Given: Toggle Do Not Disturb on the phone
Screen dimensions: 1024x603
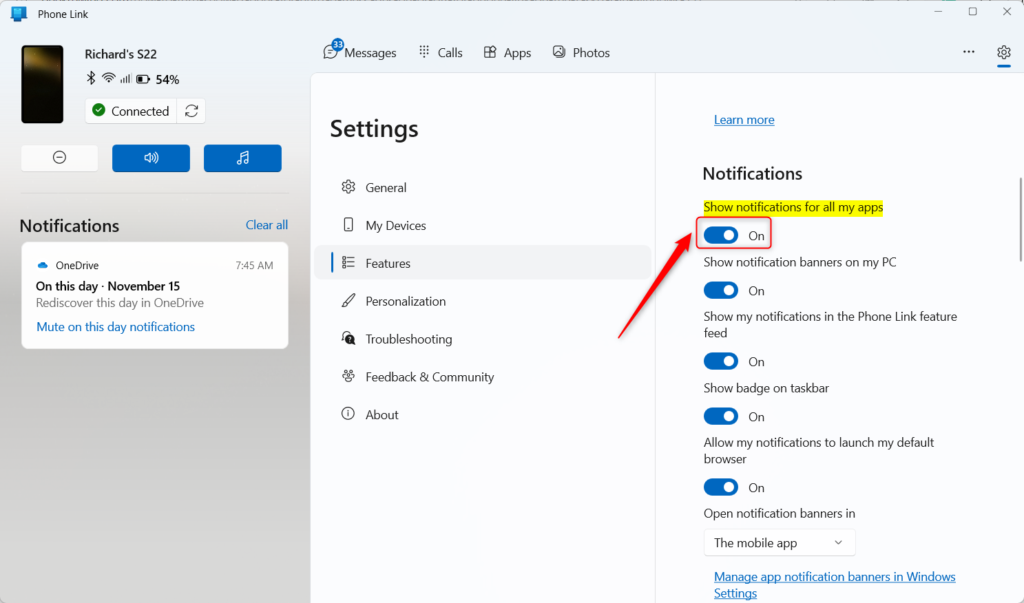Looking at the screenshot, I should (59, 157).
